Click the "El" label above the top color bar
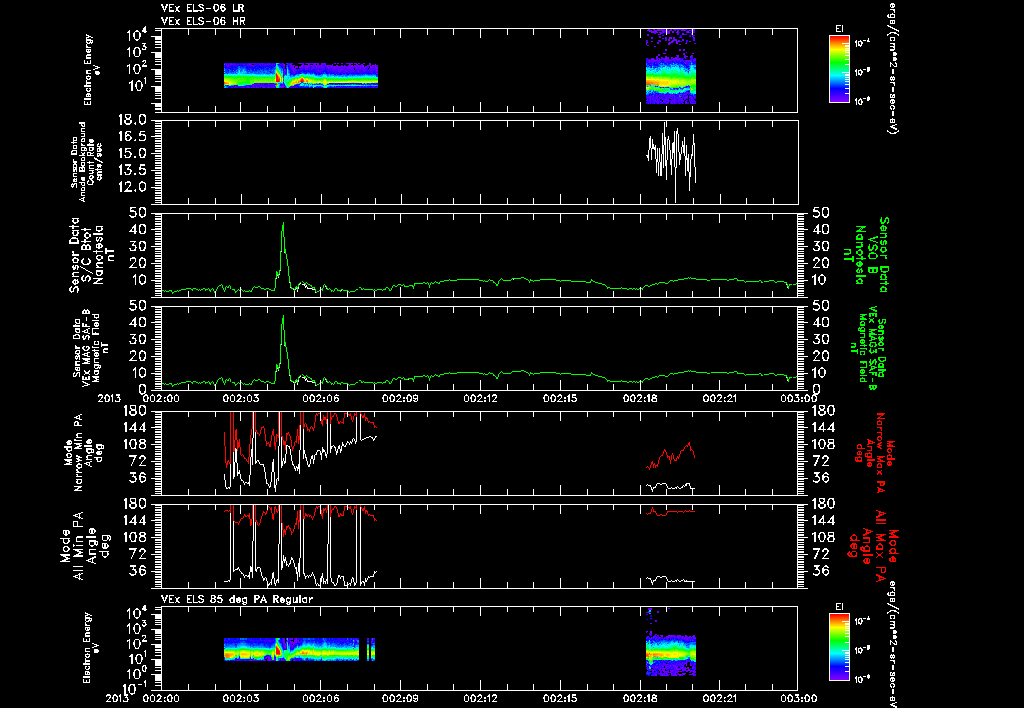The image size is (1024, 708). (839, 29)
